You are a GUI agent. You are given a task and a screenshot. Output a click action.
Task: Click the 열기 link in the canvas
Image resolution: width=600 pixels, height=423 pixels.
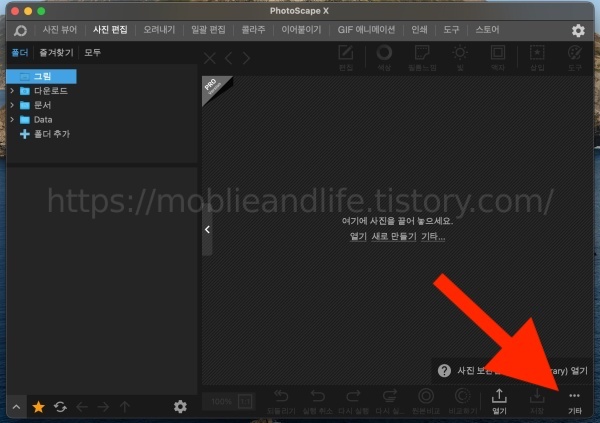(x=358, y=237)
